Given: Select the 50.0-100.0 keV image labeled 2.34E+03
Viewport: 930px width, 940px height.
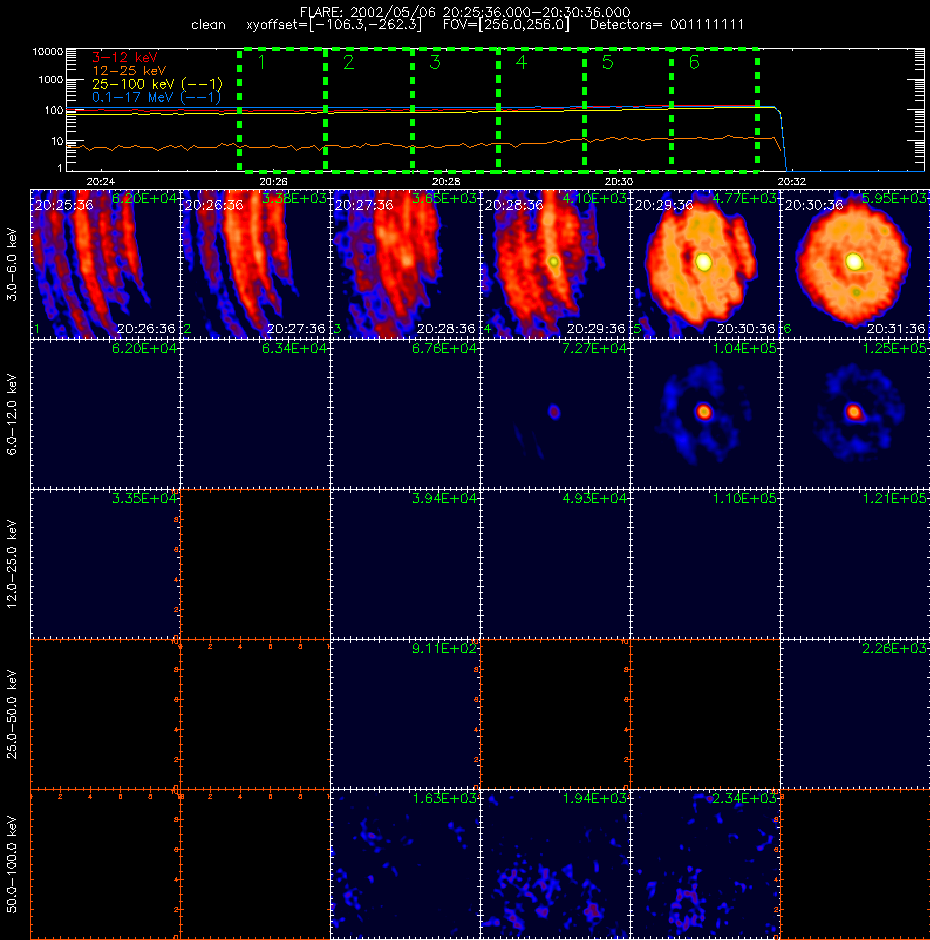Looking at the screenshot, I should (705, 864).
